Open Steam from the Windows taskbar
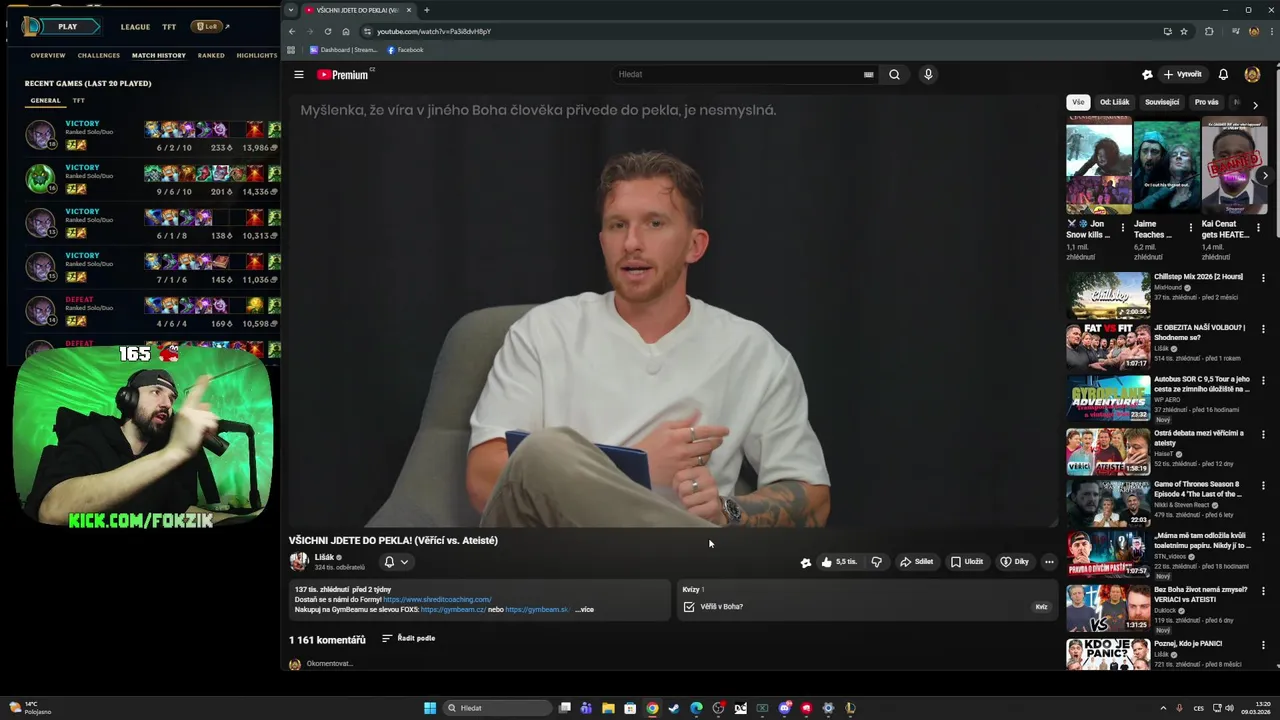 click(x=674, y=708)
